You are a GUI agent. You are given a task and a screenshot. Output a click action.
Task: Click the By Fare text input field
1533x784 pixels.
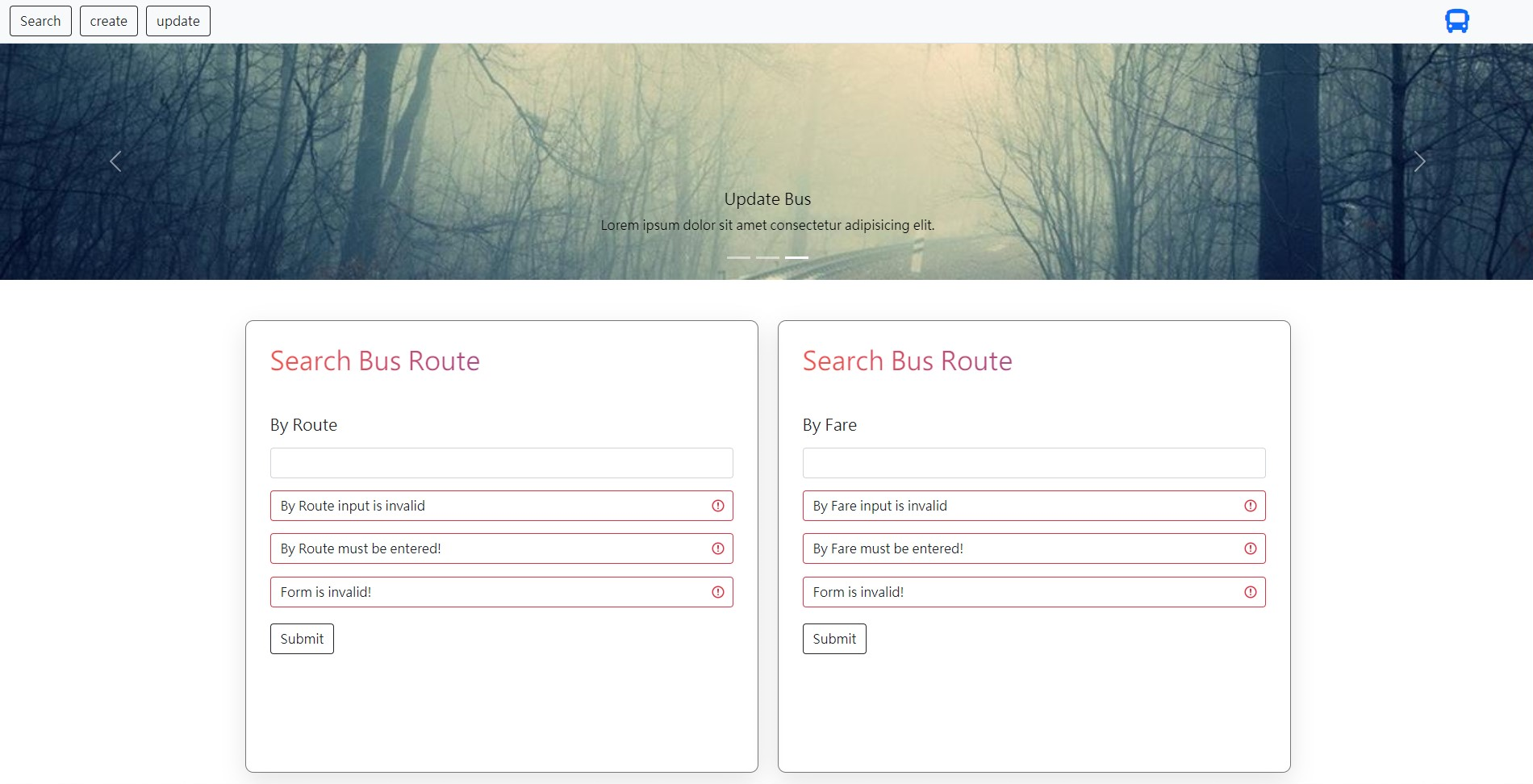[1034, 462]
